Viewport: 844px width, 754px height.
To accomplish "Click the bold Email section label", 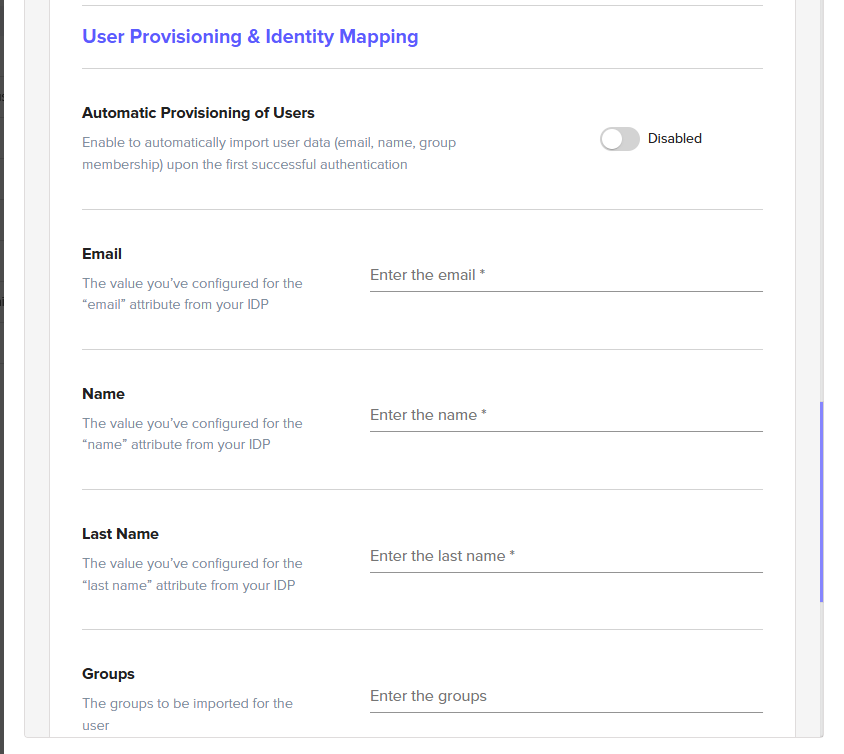I will click(x=102, y=254).
